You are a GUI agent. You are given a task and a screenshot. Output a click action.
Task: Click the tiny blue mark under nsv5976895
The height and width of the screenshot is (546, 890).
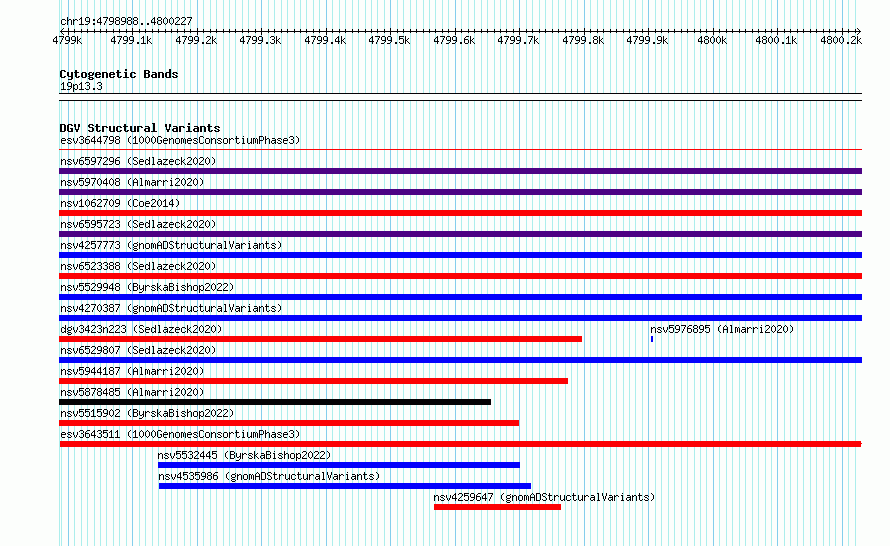click(x=652, y=339)
